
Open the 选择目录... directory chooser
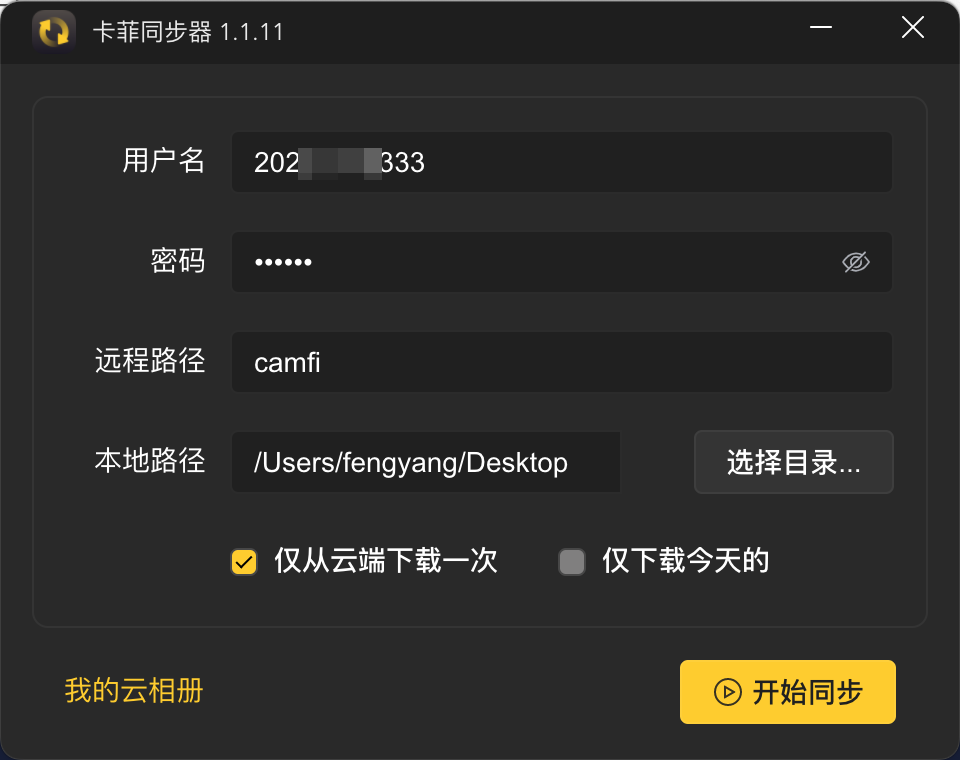coord(793,462)
